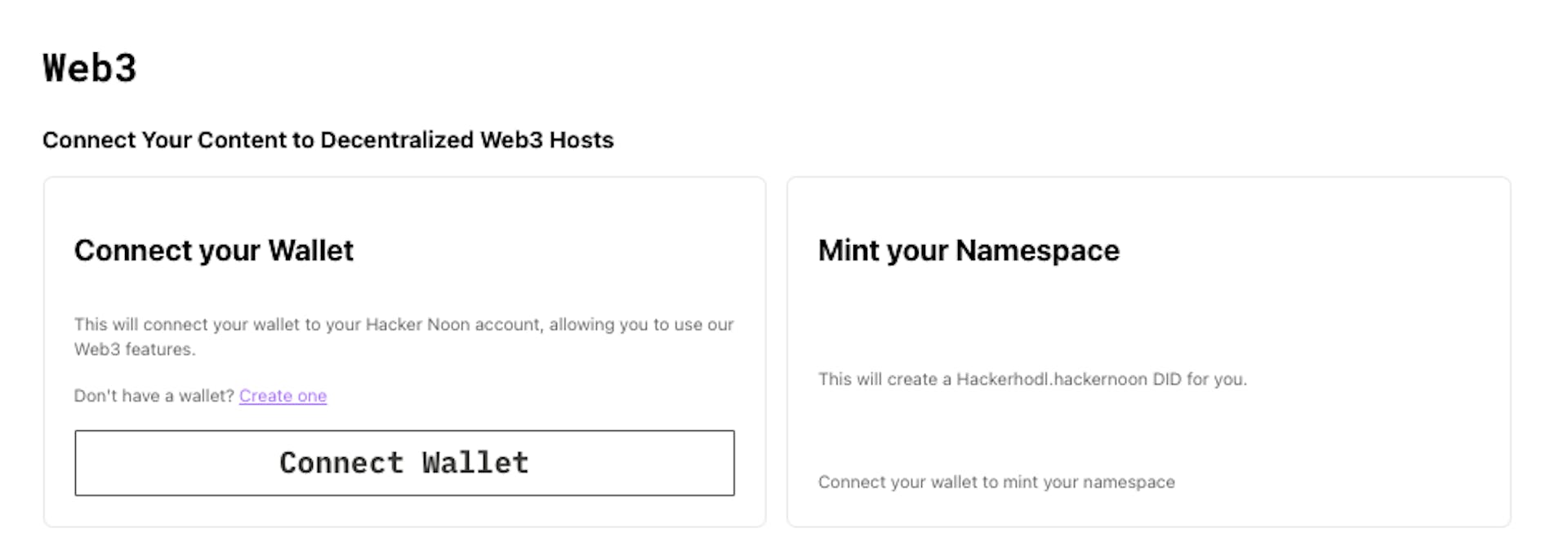This screenshot has width=1568, height=551.
Task: Click the 'This will connect your wallet' description
Action: [x=403, y=325]
